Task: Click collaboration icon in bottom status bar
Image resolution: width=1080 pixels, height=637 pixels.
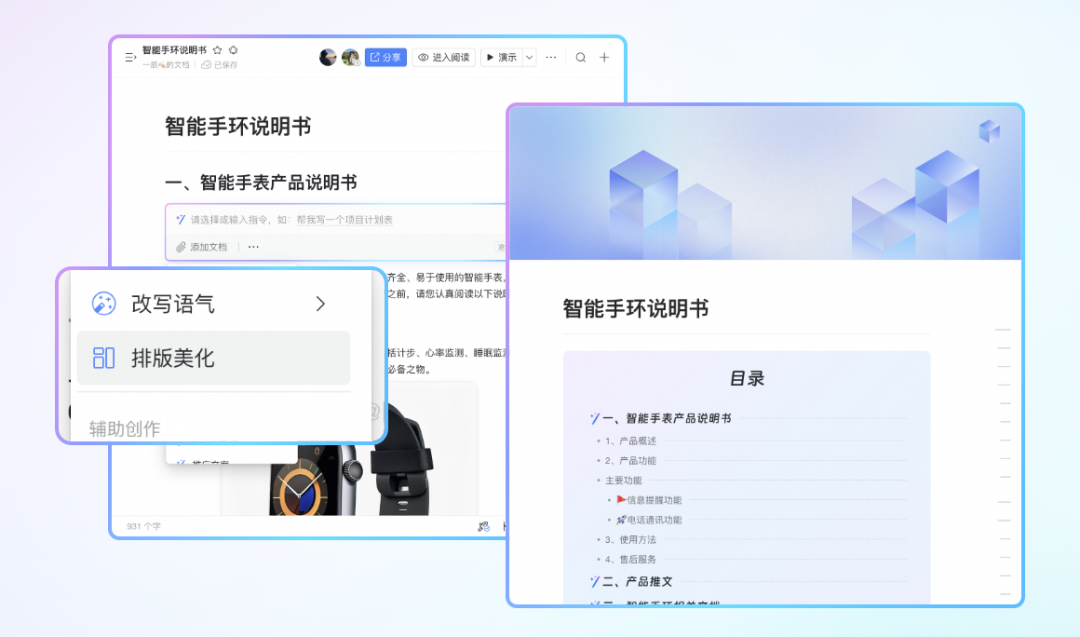Action: click(484, 527)
